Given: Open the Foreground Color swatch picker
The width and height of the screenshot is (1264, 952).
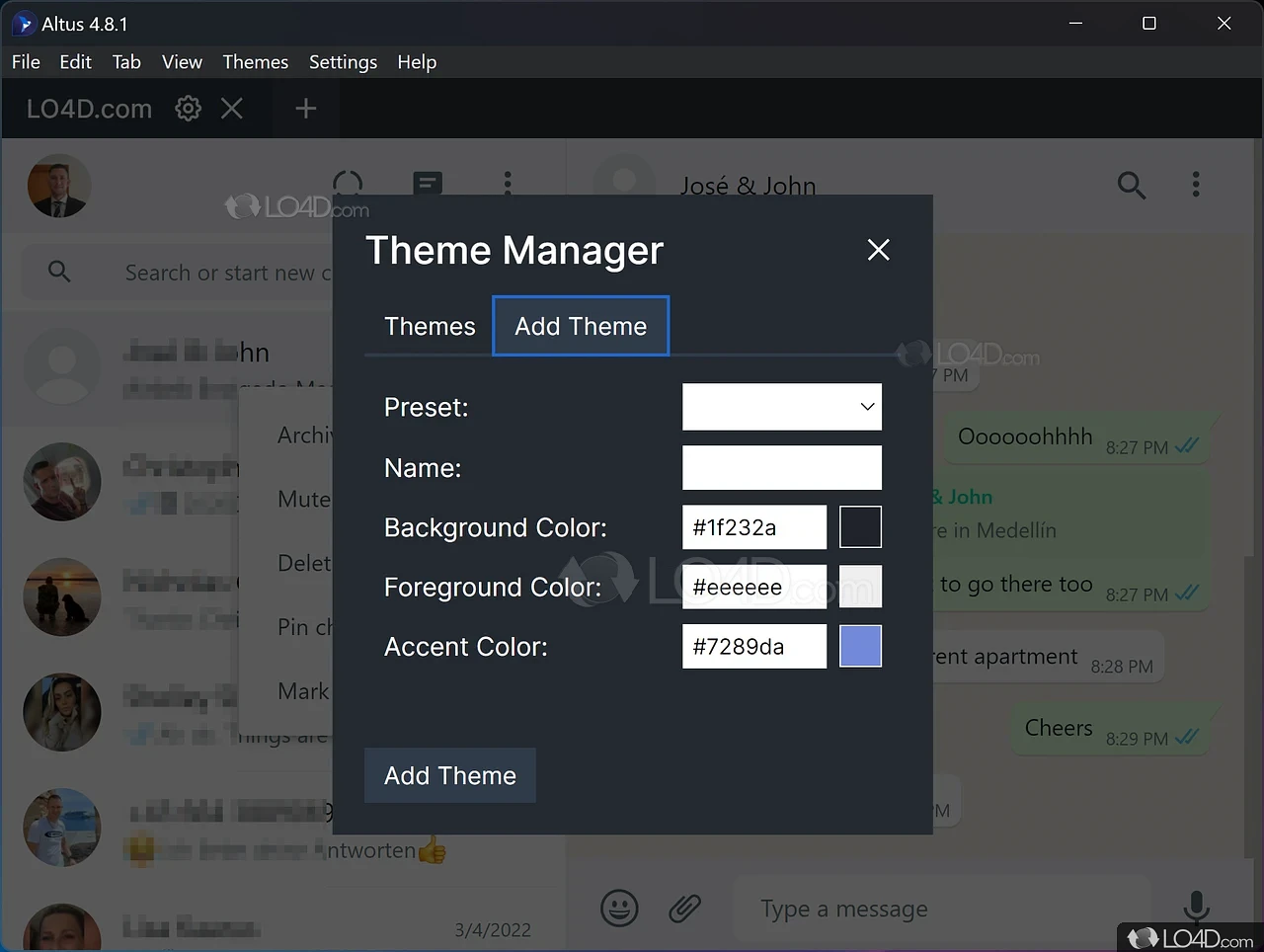Looking at the screenshot, I should 860,587.
